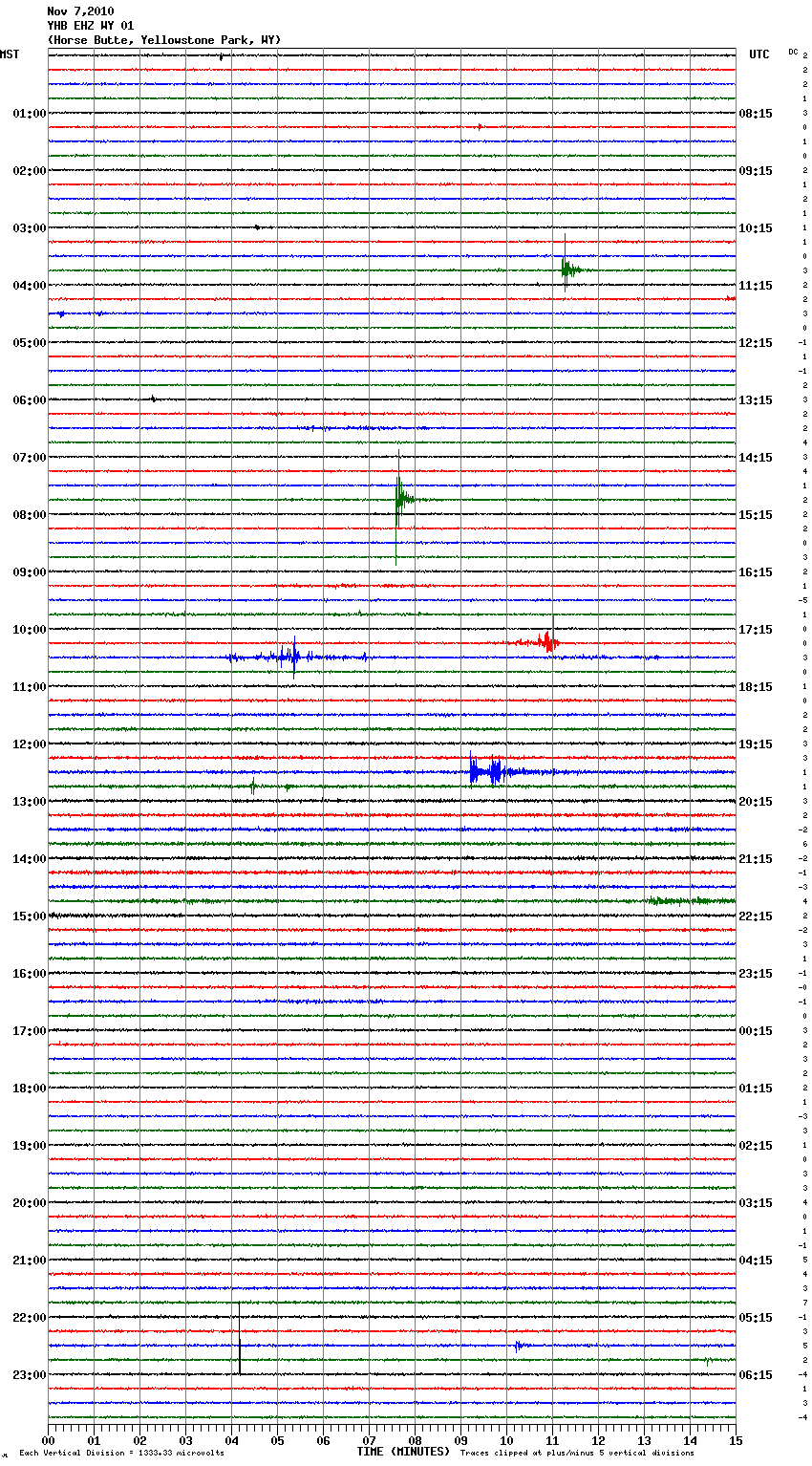Click the 03:15 UTC time label
812x1466 pixels.
756,1203
